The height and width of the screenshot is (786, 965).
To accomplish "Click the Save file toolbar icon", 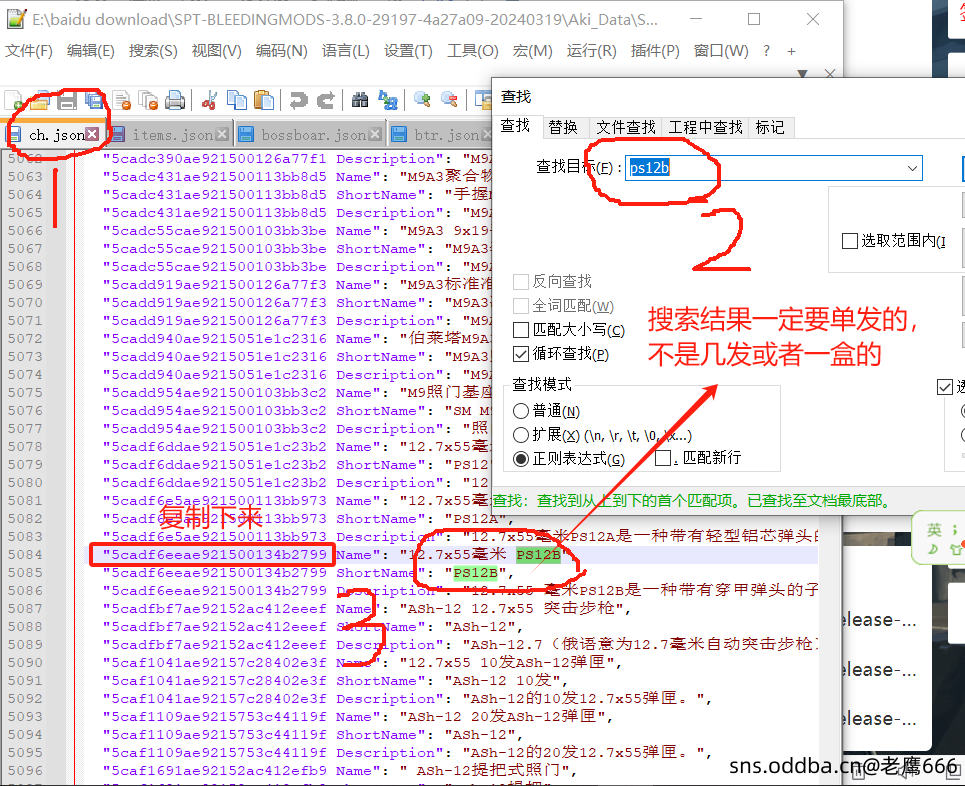I will click(67, 100).
